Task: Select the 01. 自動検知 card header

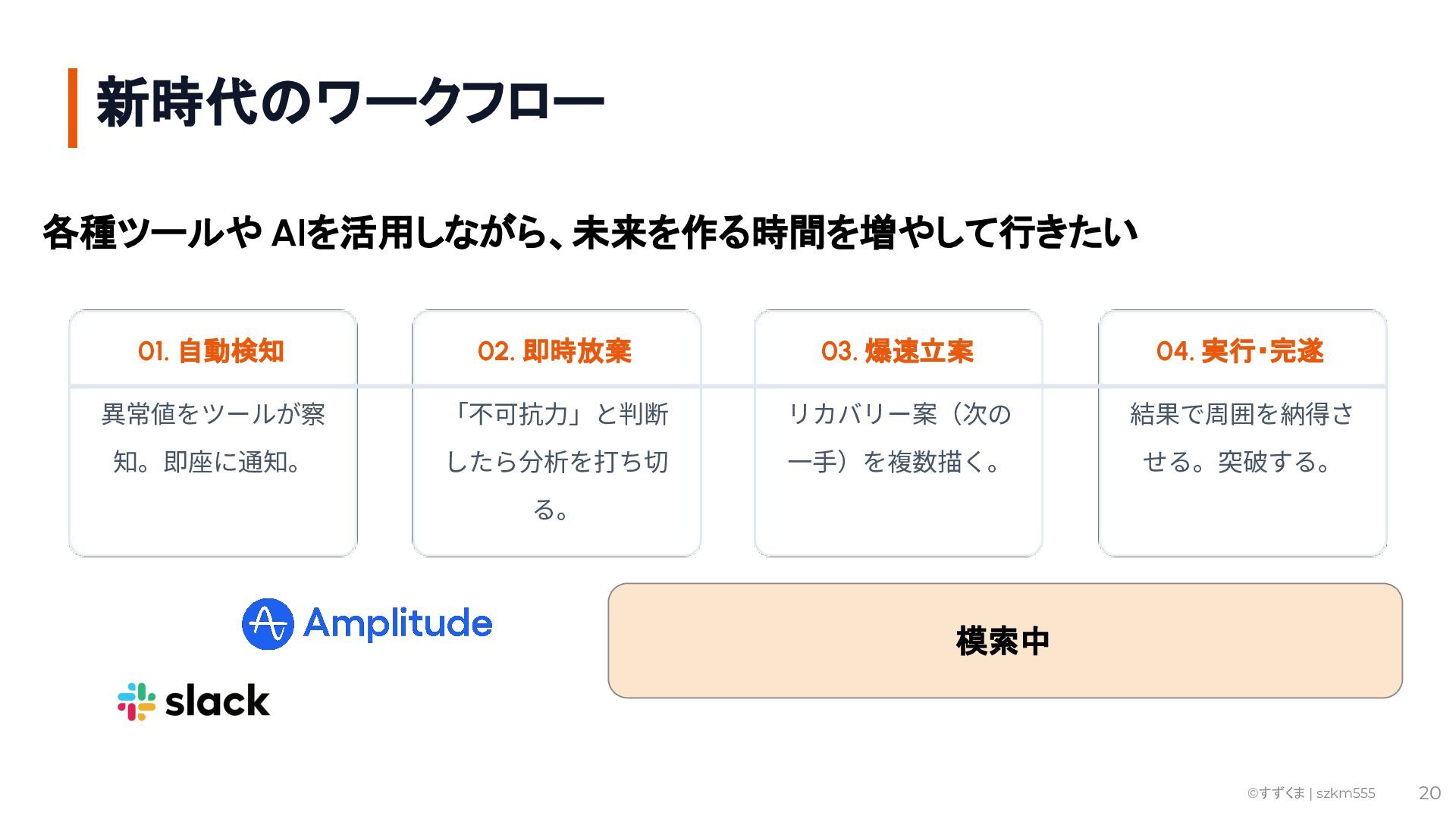Action: click(212, 351)
